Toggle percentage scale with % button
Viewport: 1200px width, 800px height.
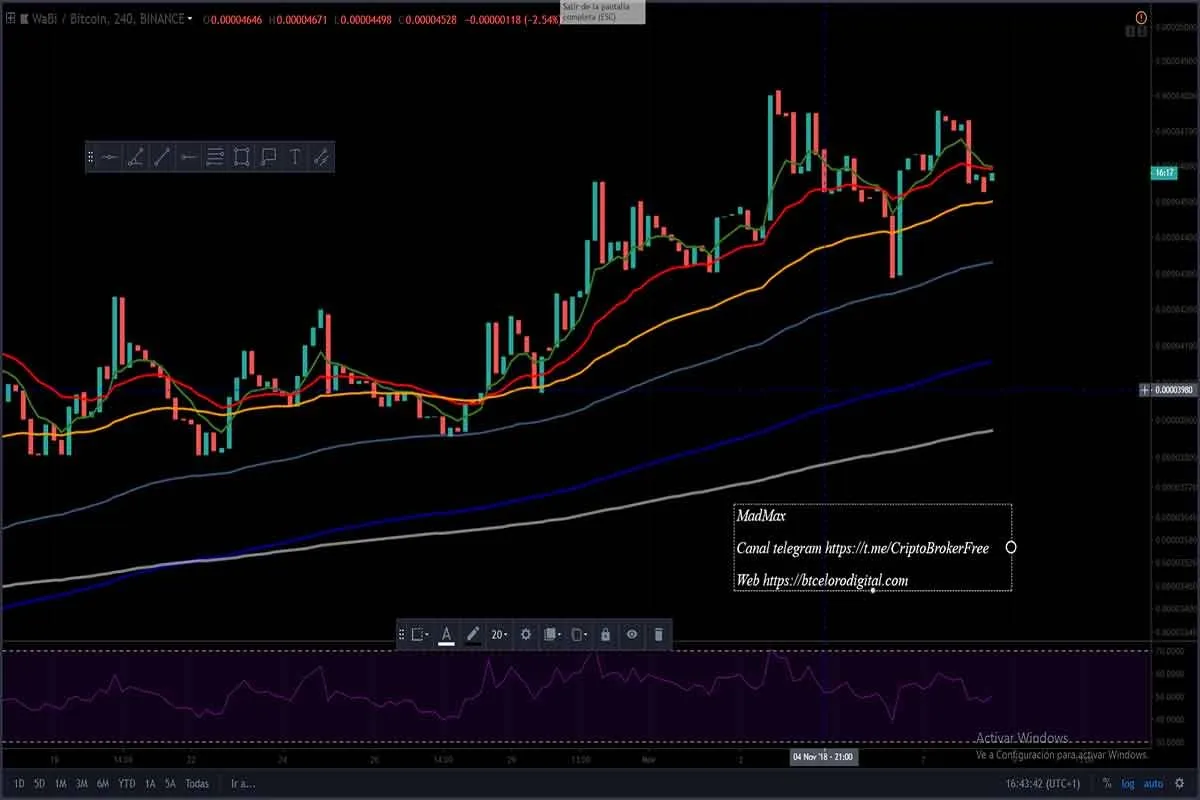1107,783
